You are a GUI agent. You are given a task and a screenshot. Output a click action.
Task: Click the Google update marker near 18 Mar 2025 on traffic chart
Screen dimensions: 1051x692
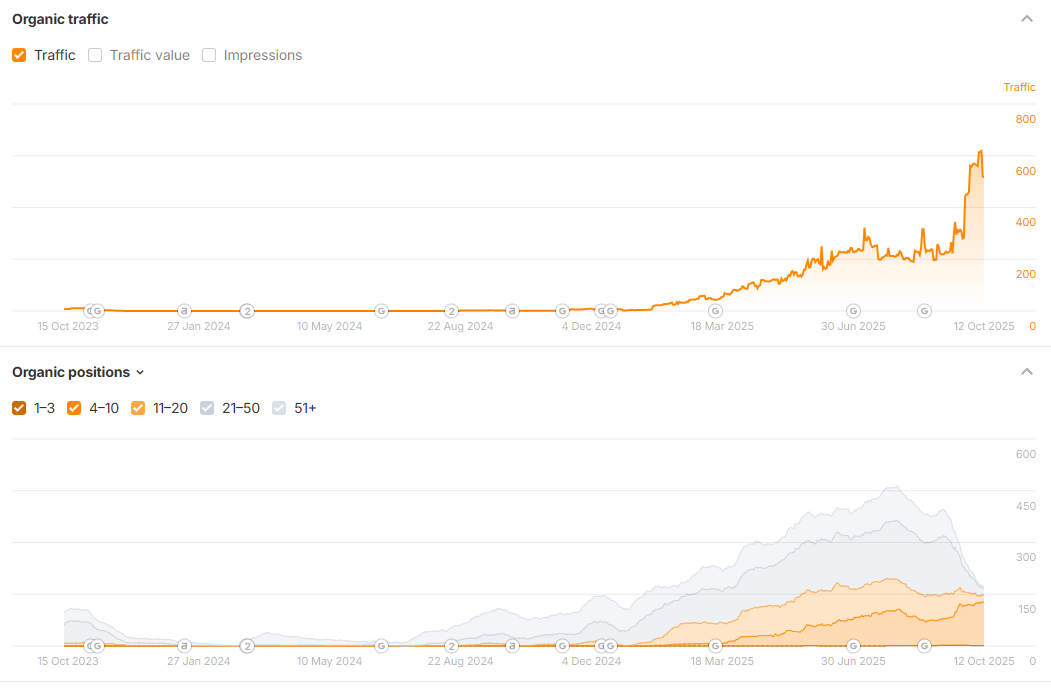[x=715, y=311]
